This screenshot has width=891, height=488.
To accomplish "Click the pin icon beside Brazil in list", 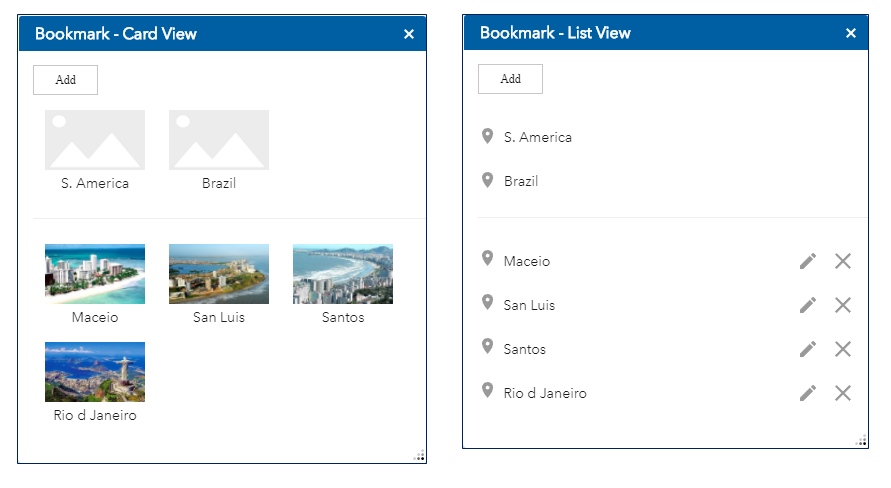I will pyautogui.click(x=488, y=180).
